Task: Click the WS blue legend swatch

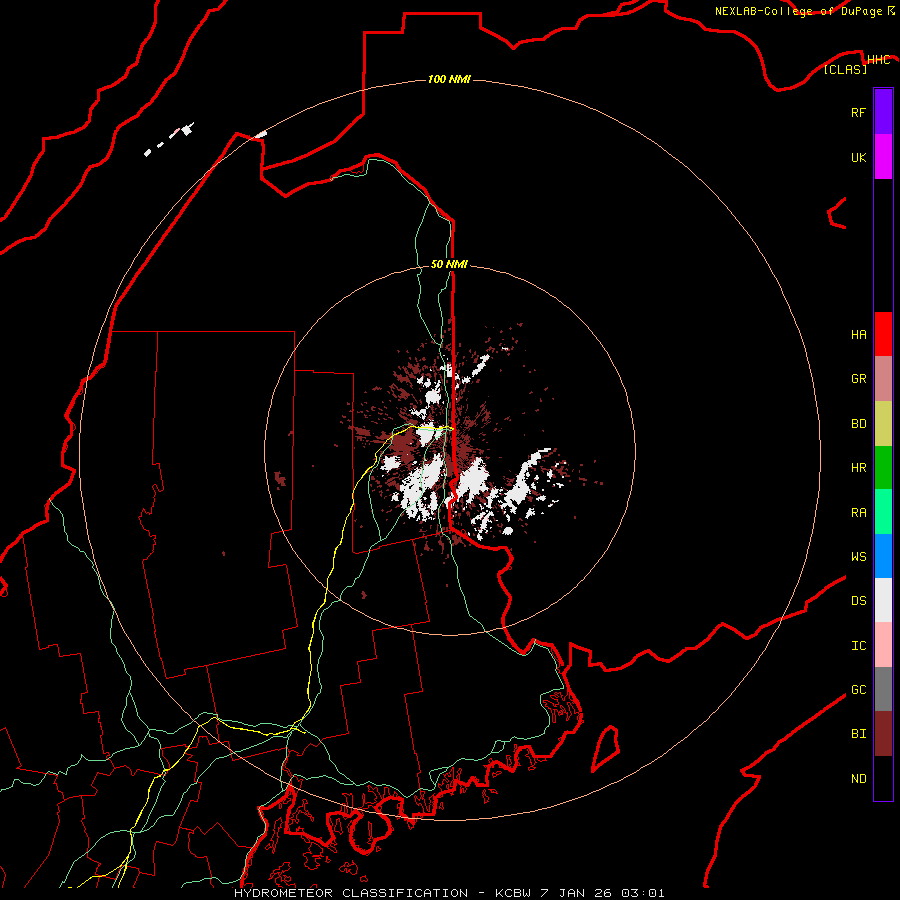Action: (x=883, y=556)
